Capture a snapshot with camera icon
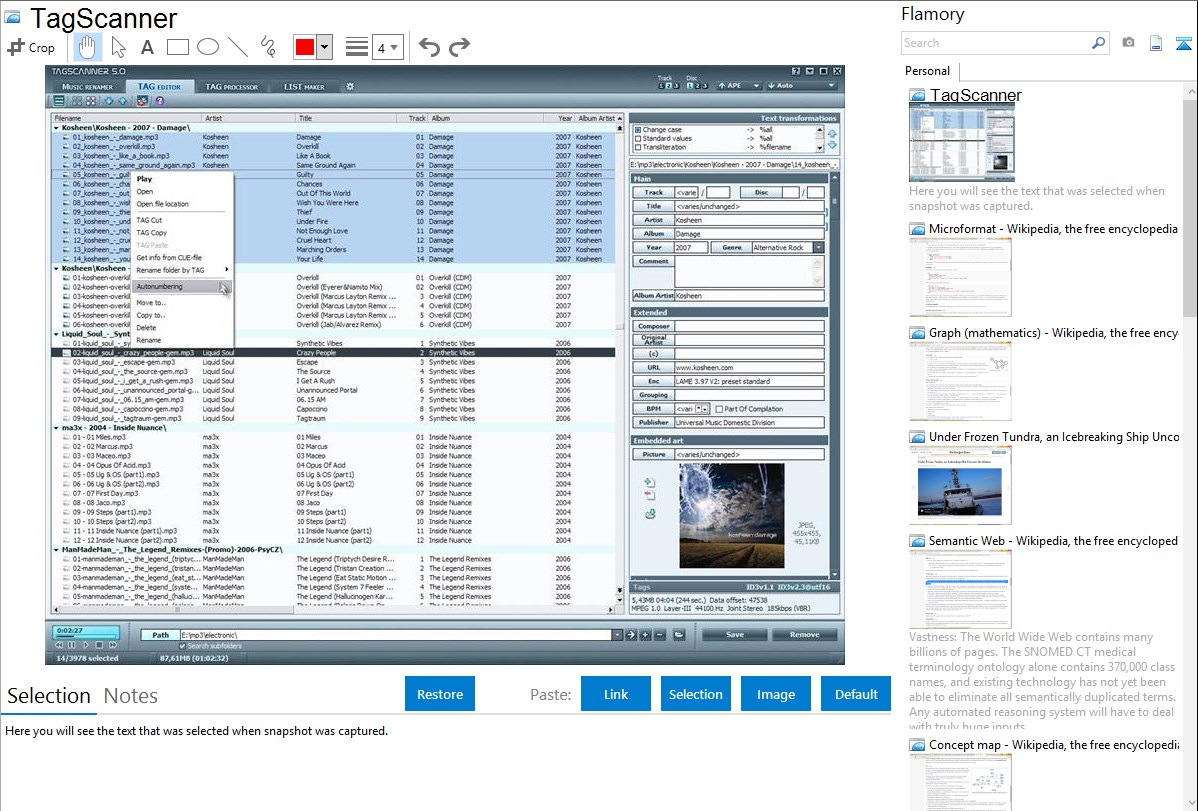1198x811 pixels. pyautogui.click(x=1128, y=43)
